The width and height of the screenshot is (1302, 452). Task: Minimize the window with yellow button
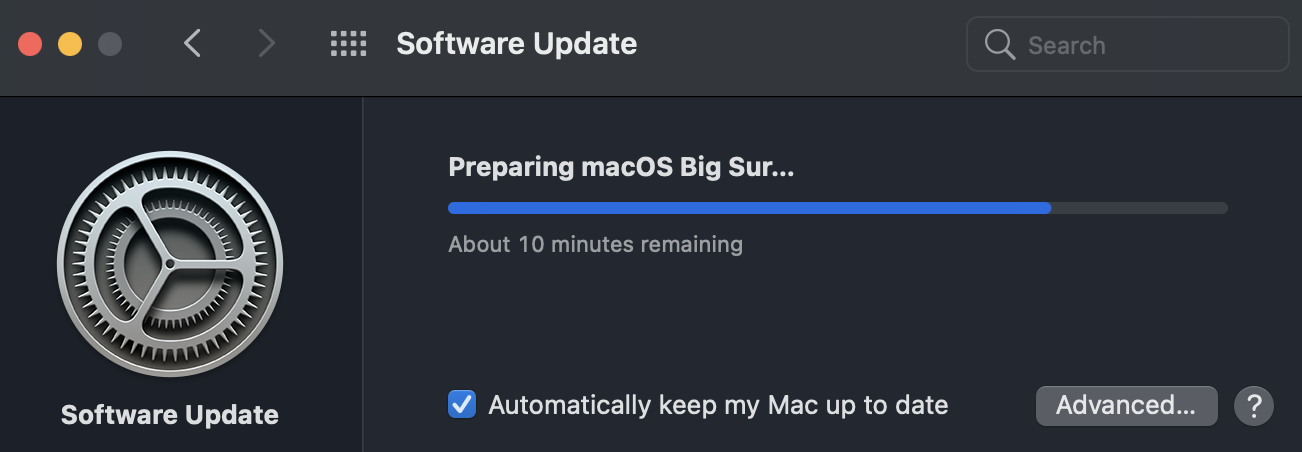(70, 44)
